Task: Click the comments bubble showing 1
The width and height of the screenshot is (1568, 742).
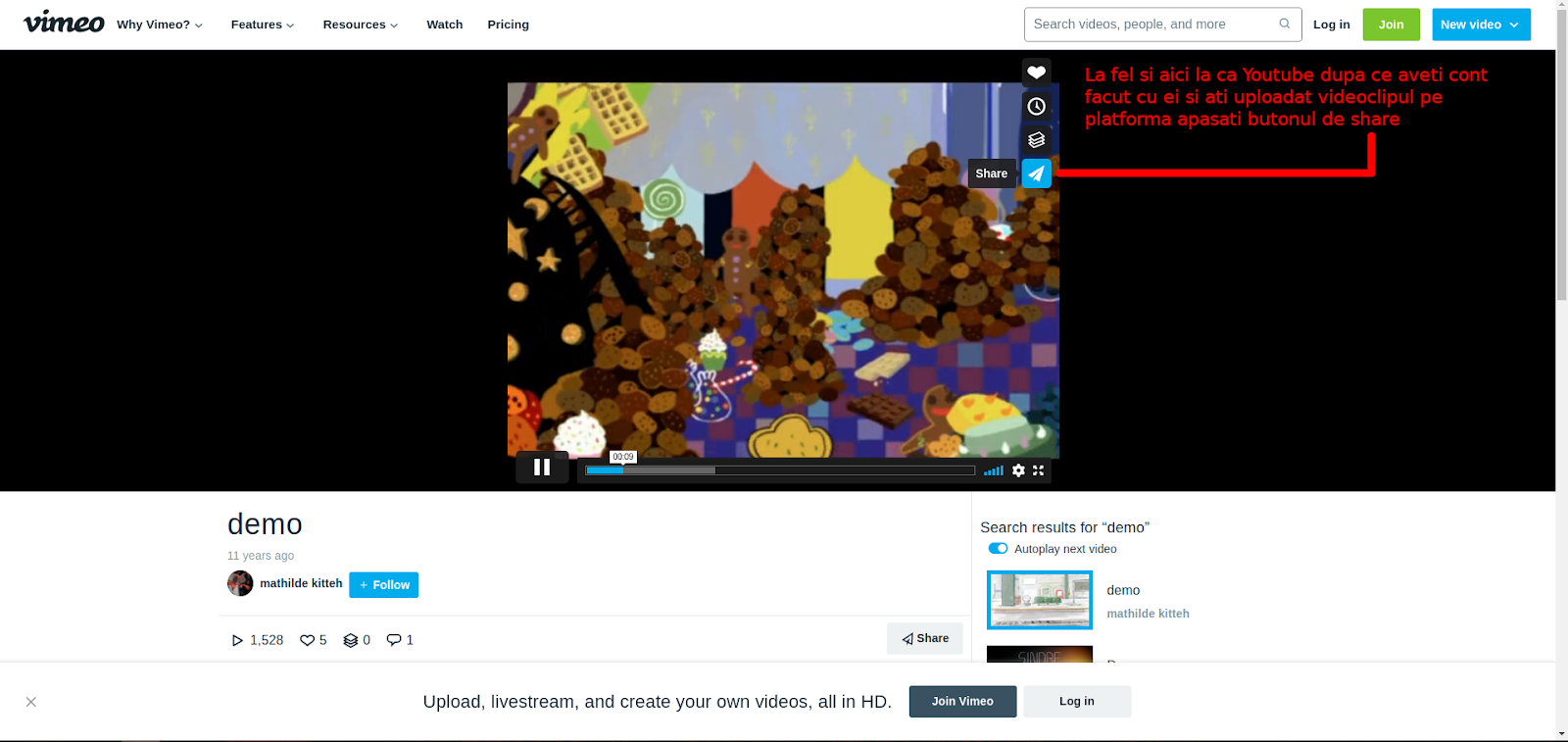Action: pos(394,640)
